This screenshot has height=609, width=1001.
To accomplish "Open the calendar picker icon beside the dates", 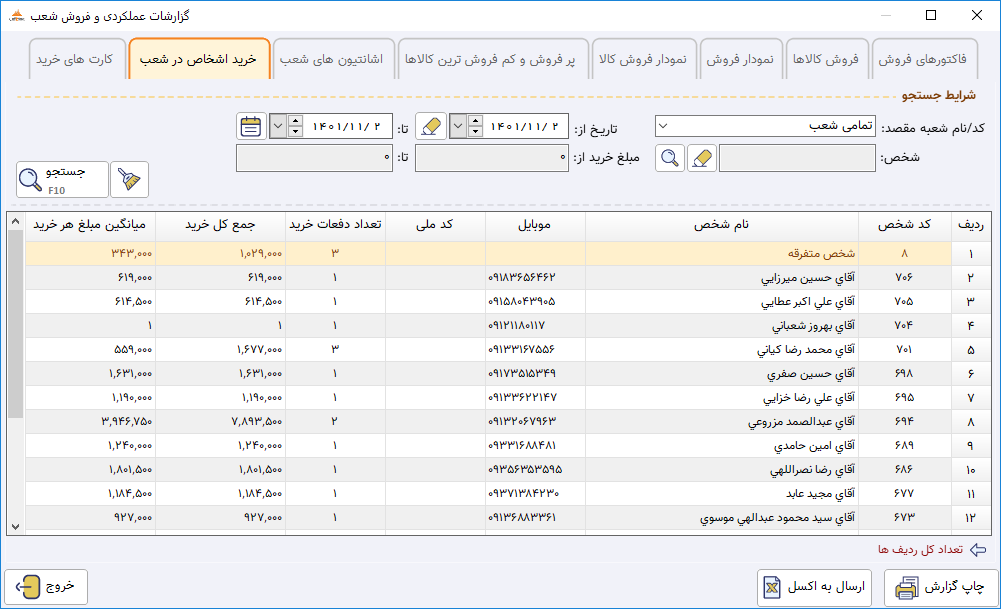I will (251, 126).
